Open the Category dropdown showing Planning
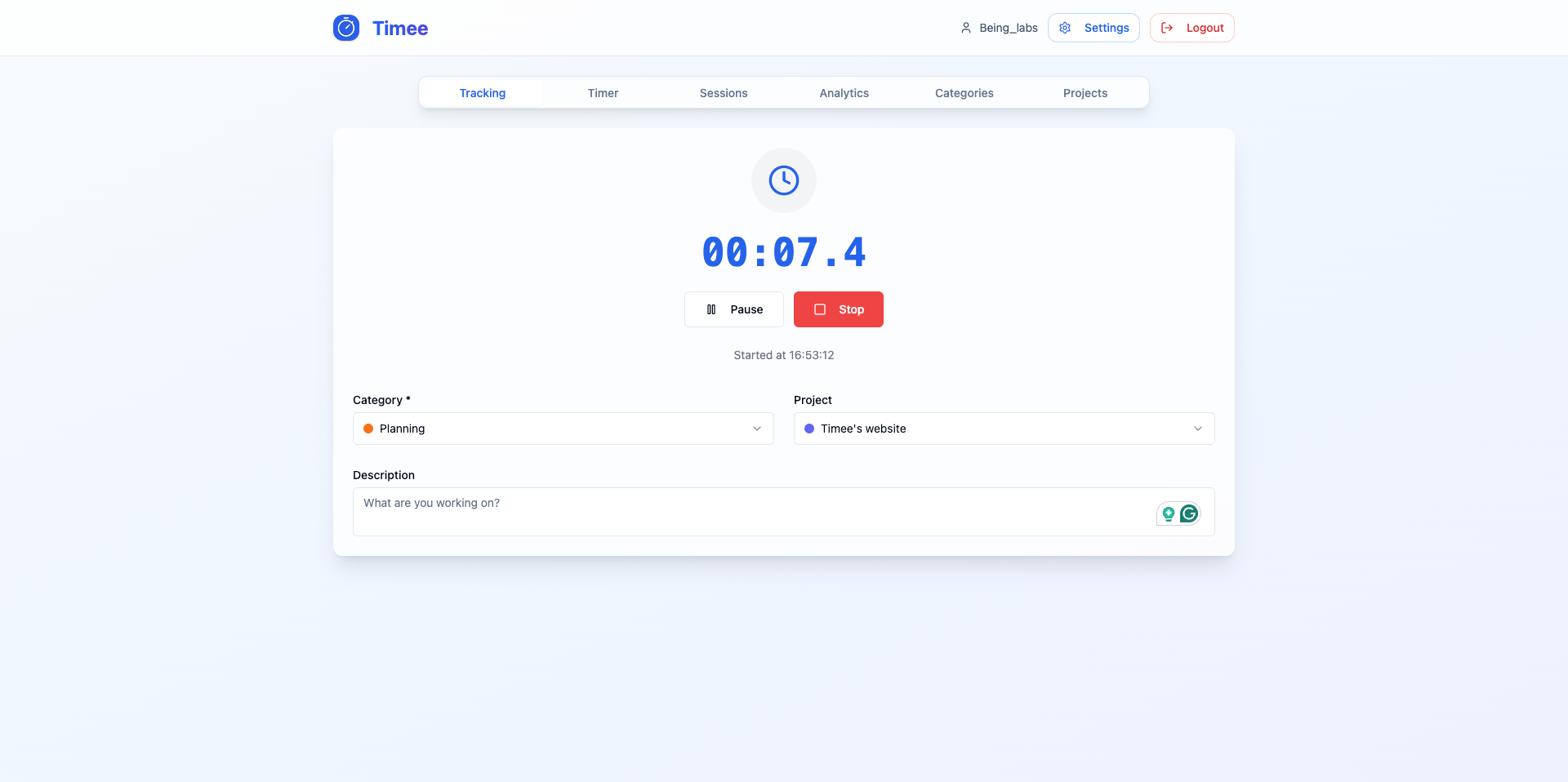The image size is (1568, 782). coord(563,429)
